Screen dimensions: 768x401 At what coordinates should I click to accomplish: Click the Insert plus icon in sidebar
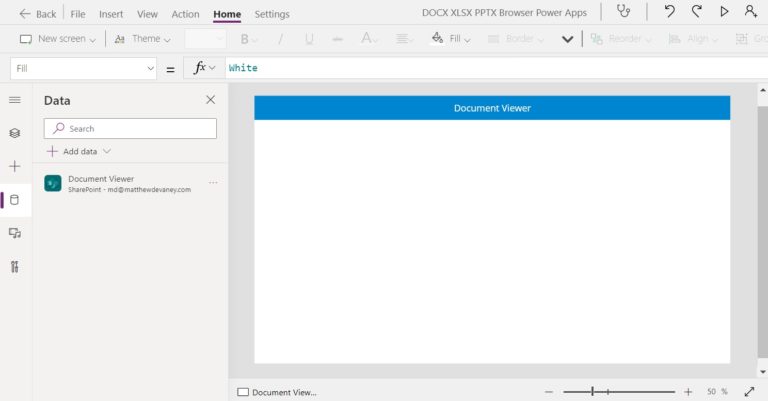(14, 166)
